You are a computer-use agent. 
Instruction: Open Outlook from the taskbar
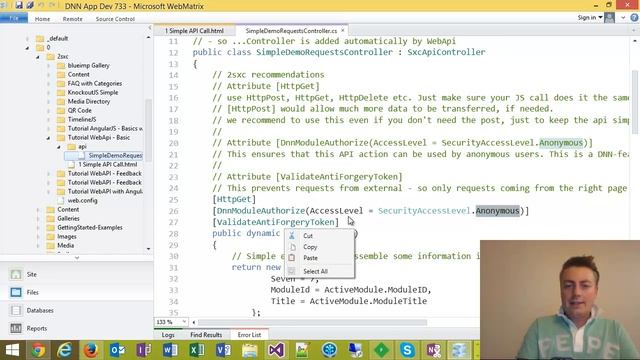coord(118,350)
